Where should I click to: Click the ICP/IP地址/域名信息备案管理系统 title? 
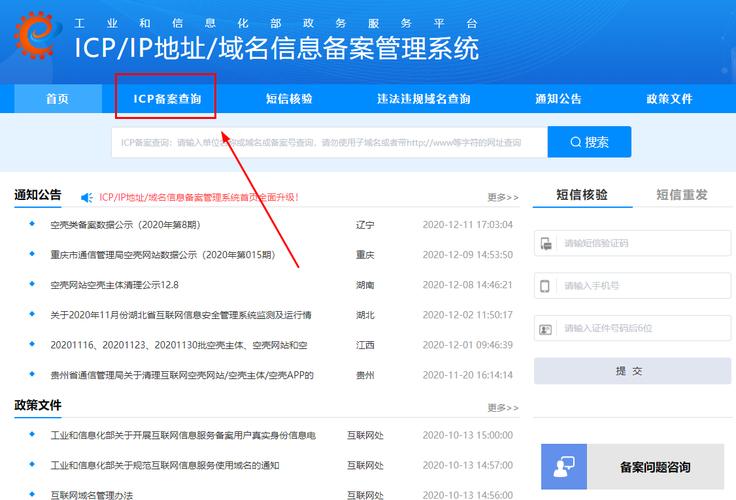pyautogui.click(x=277, y=48)
